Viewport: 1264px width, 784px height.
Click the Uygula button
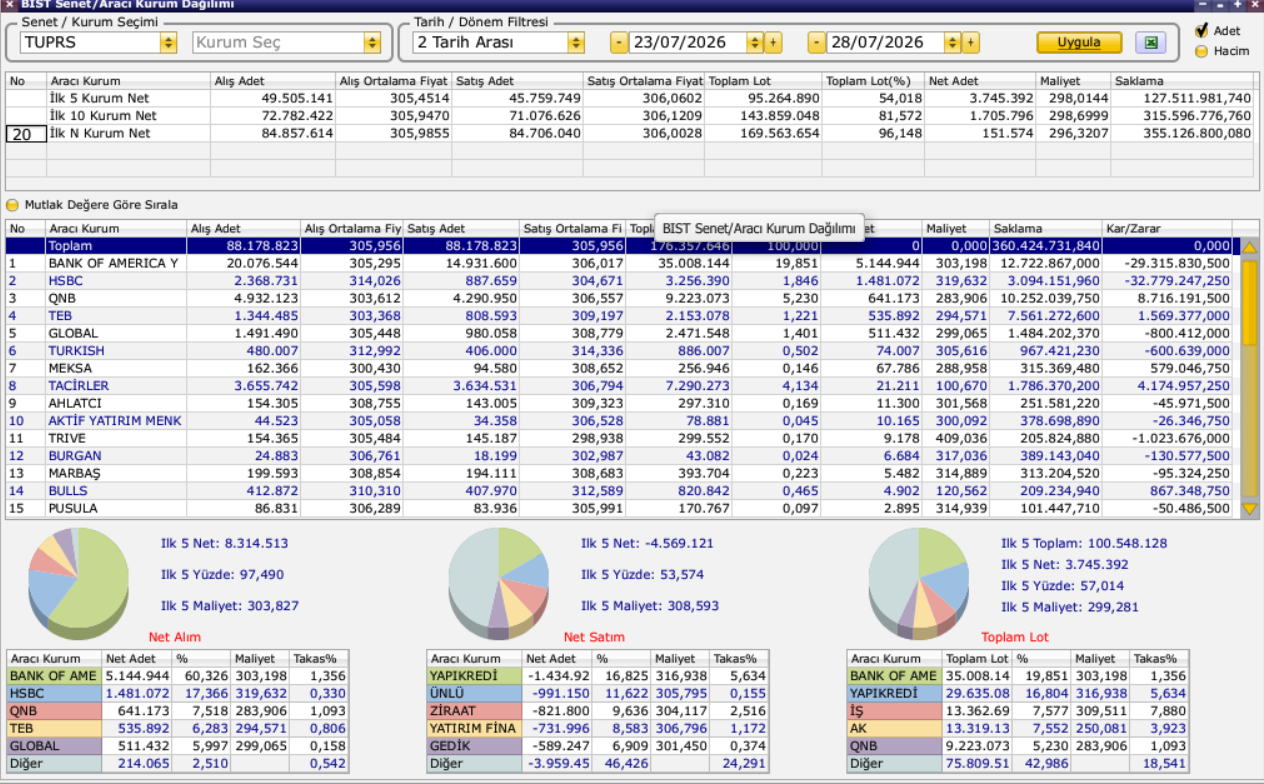1079,43
